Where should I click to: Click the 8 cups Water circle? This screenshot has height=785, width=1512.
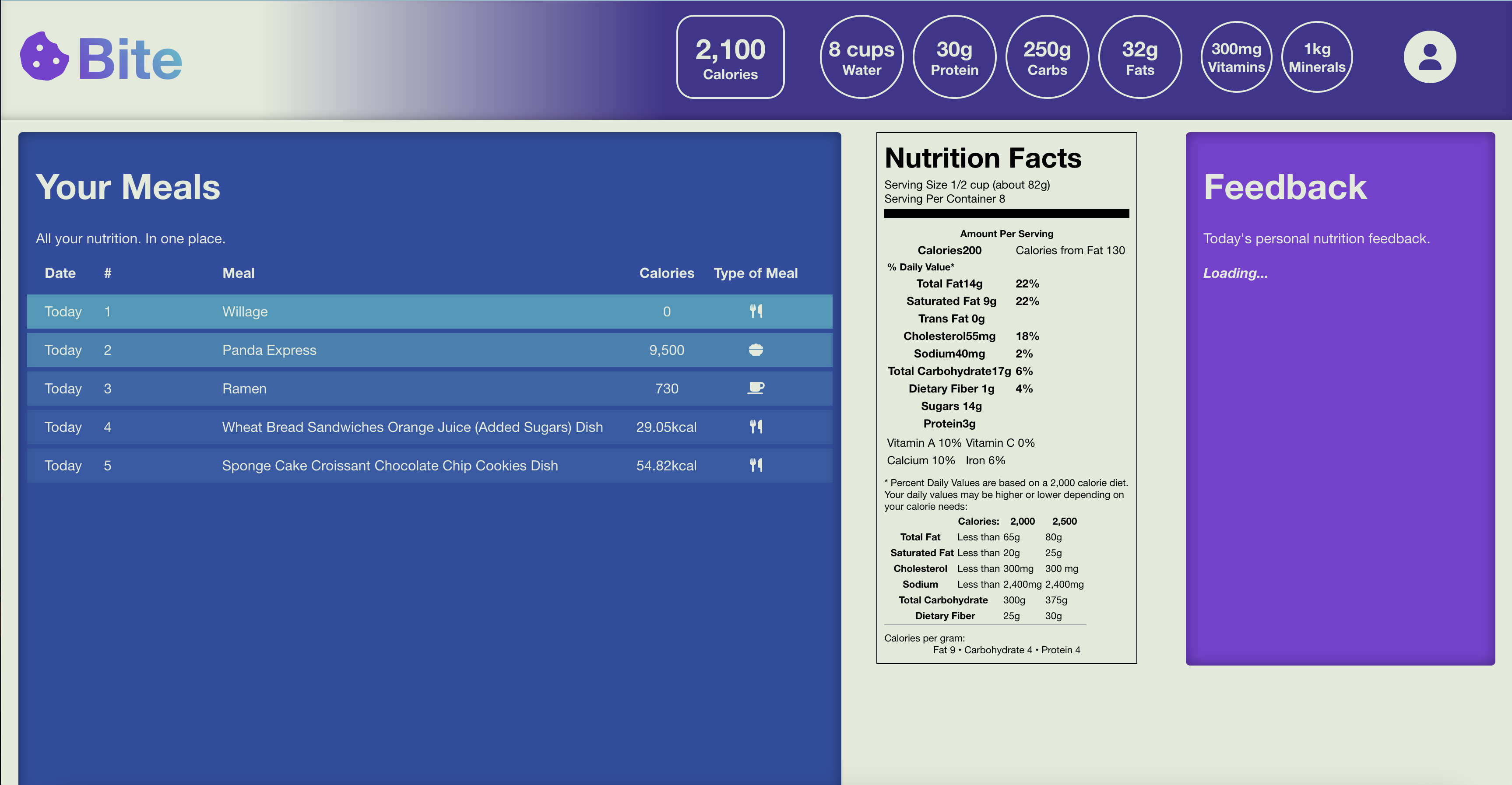[x=861, y=57]
